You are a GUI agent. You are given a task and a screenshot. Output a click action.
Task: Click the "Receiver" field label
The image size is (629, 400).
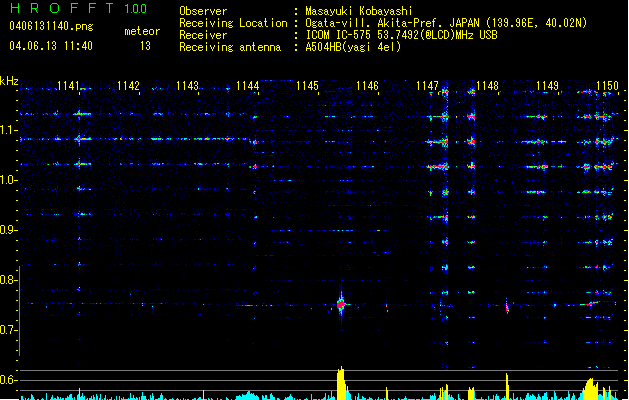(x=203, y=35)
